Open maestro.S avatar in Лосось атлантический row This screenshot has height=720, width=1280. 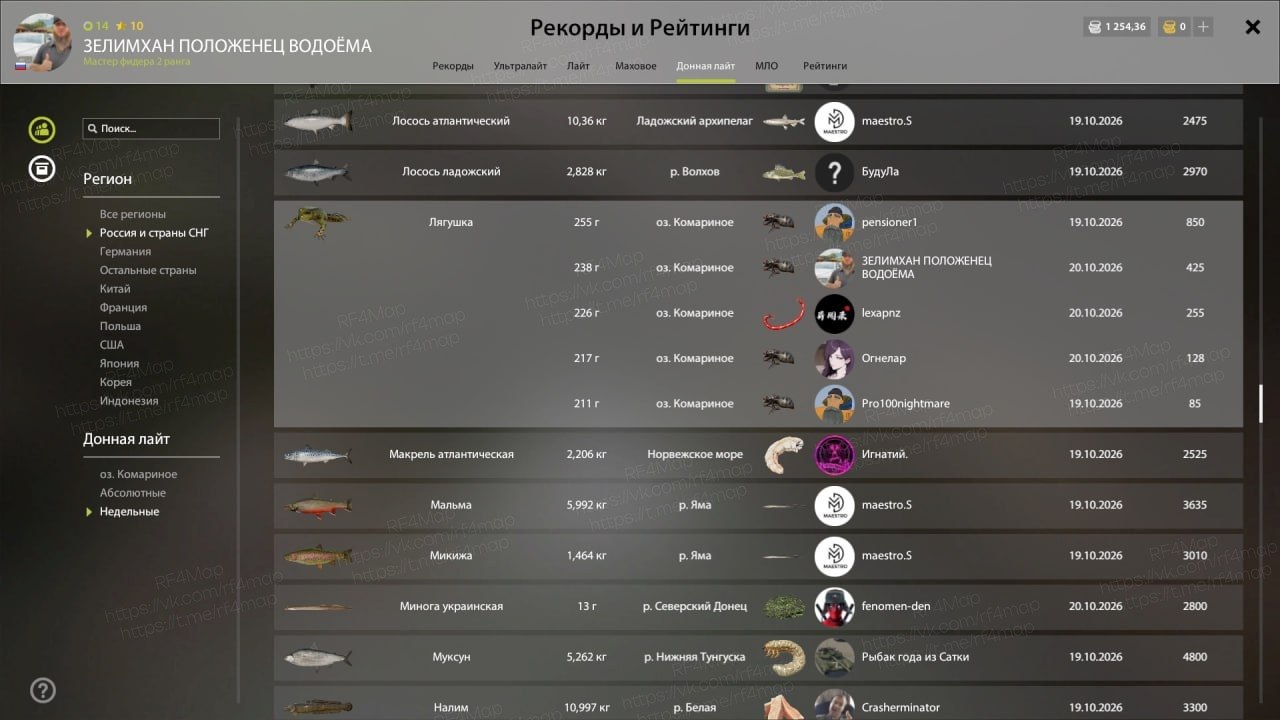tap(834, 121)
